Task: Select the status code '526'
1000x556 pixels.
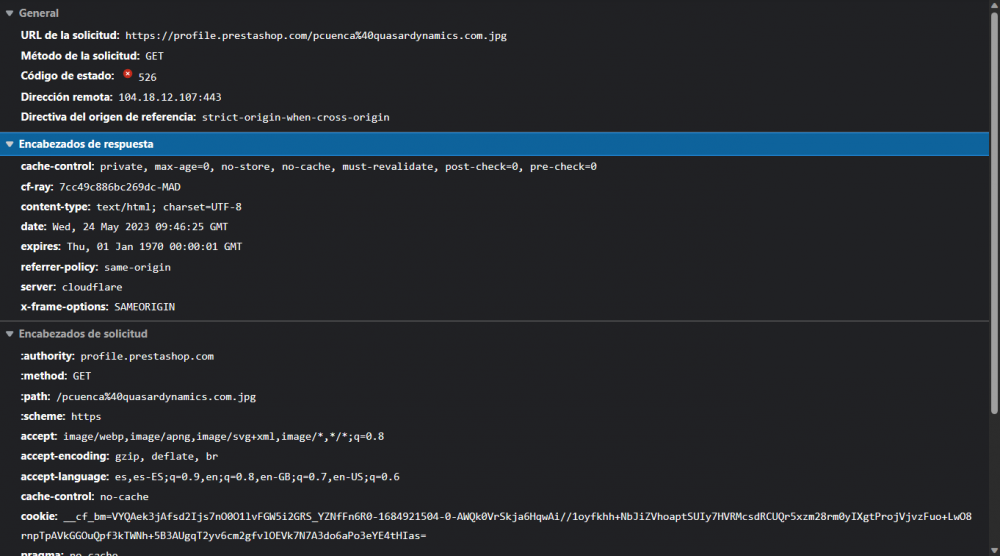Action: coord(147,77)
